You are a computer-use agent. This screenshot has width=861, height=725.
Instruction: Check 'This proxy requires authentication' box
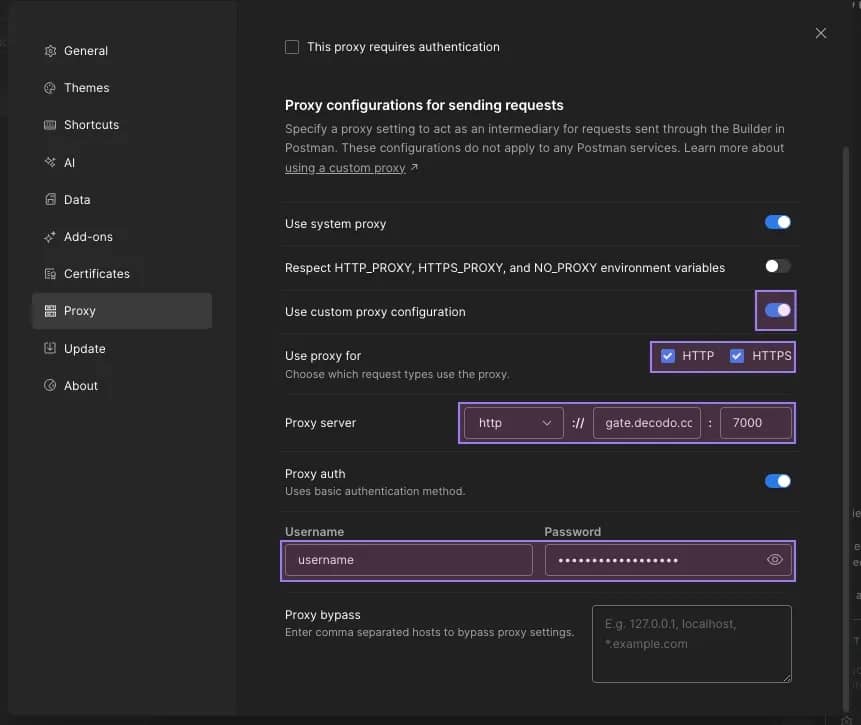pos(292,47)
